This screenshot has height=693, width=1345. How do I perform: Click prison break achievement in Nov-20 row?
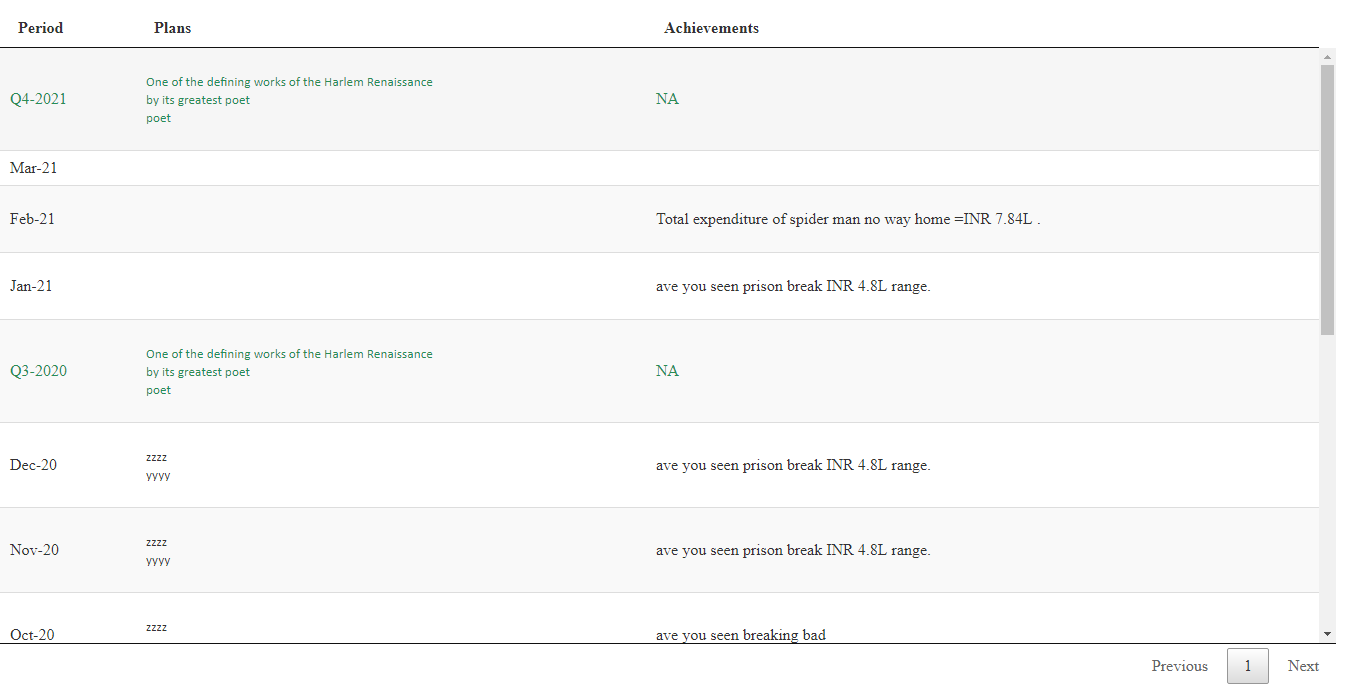[x=793, y=550]
